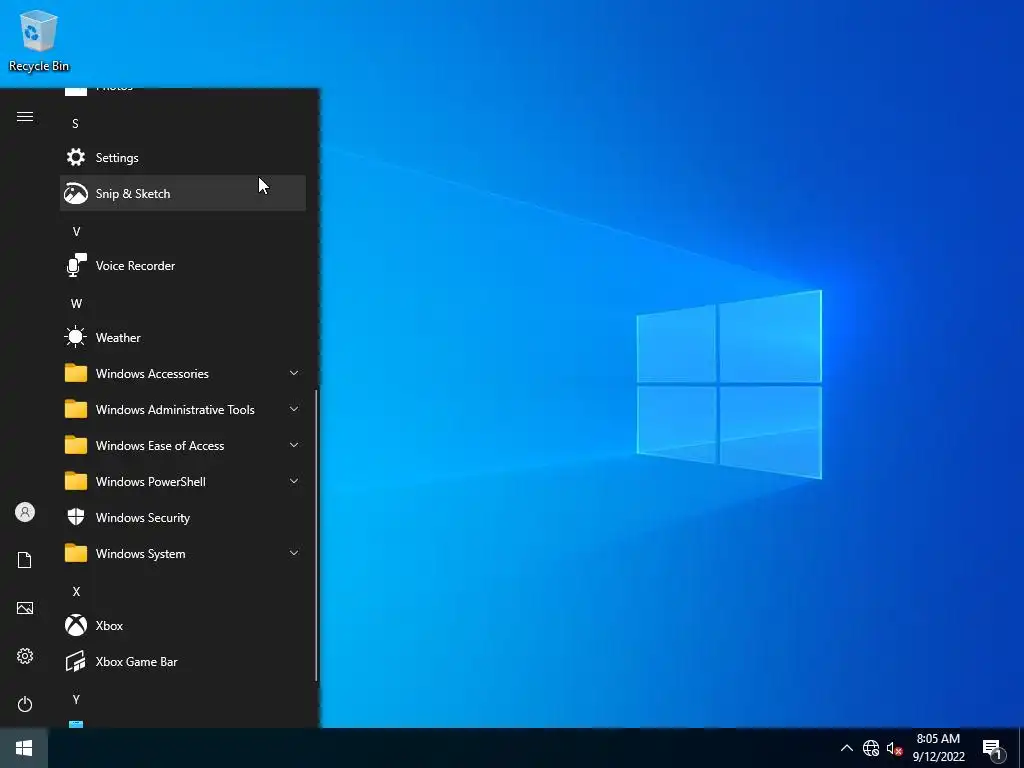The width and height of the screenshot is (1024, 768).
Task: Click the Start menu app list scrollbar
Action: pyautogui.click(x=316, y=536)
